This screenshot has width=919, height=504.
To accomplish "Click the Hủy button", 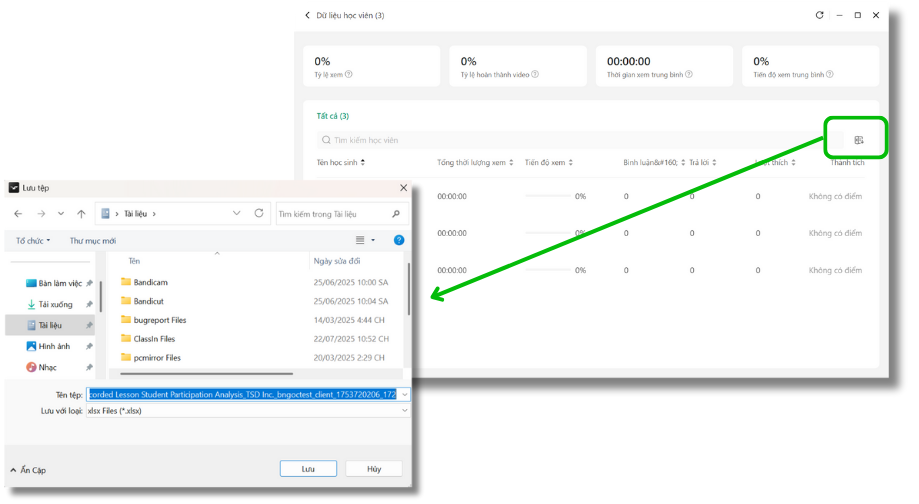I will point(374,469).
